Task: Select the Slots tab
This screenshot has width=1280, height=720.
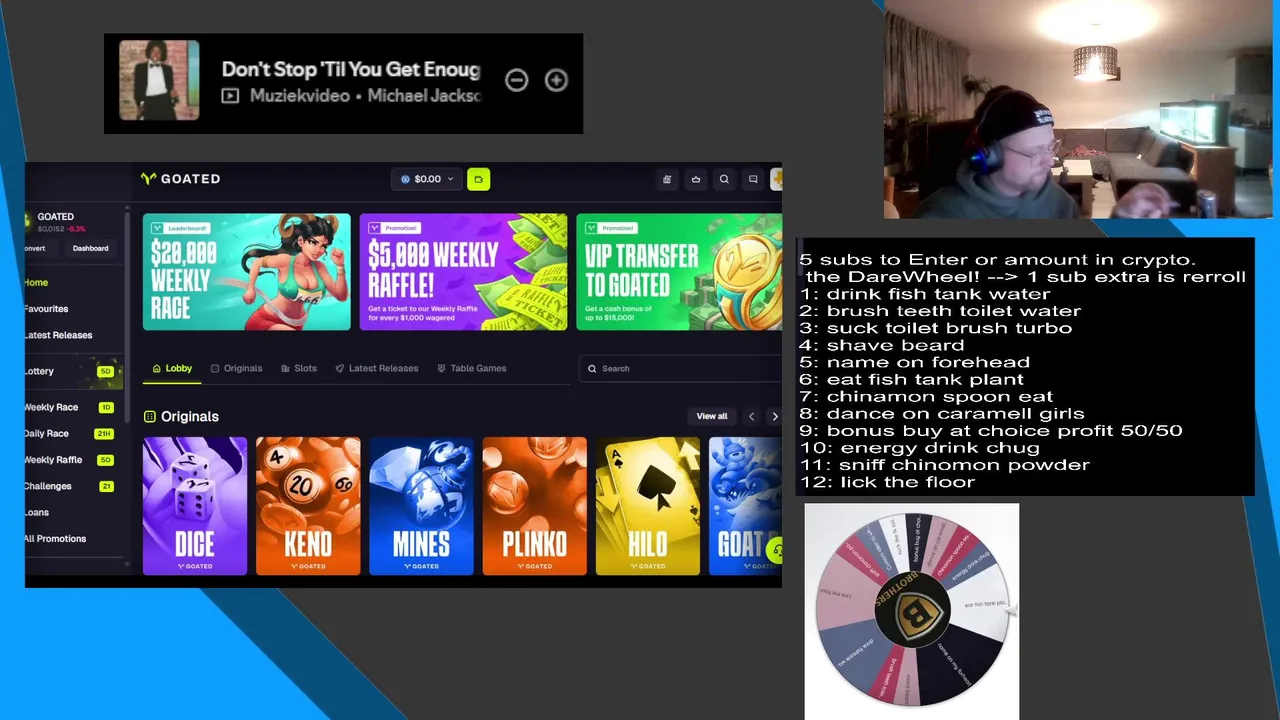Action: (x=299, y=368)
